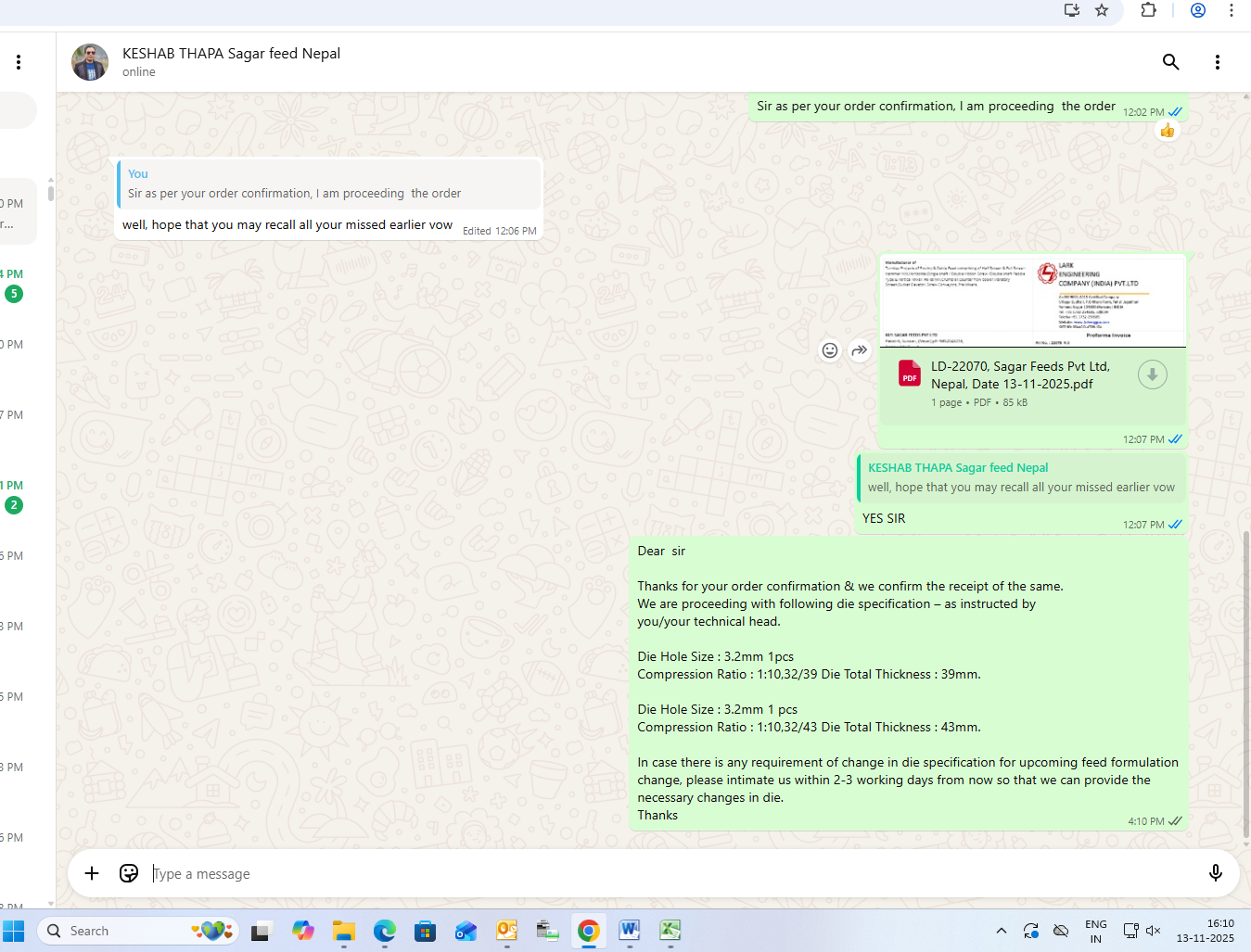
Task: Open contact info for KESHAB THAPA Sagar feed Nepal
Action: point(231,54)
